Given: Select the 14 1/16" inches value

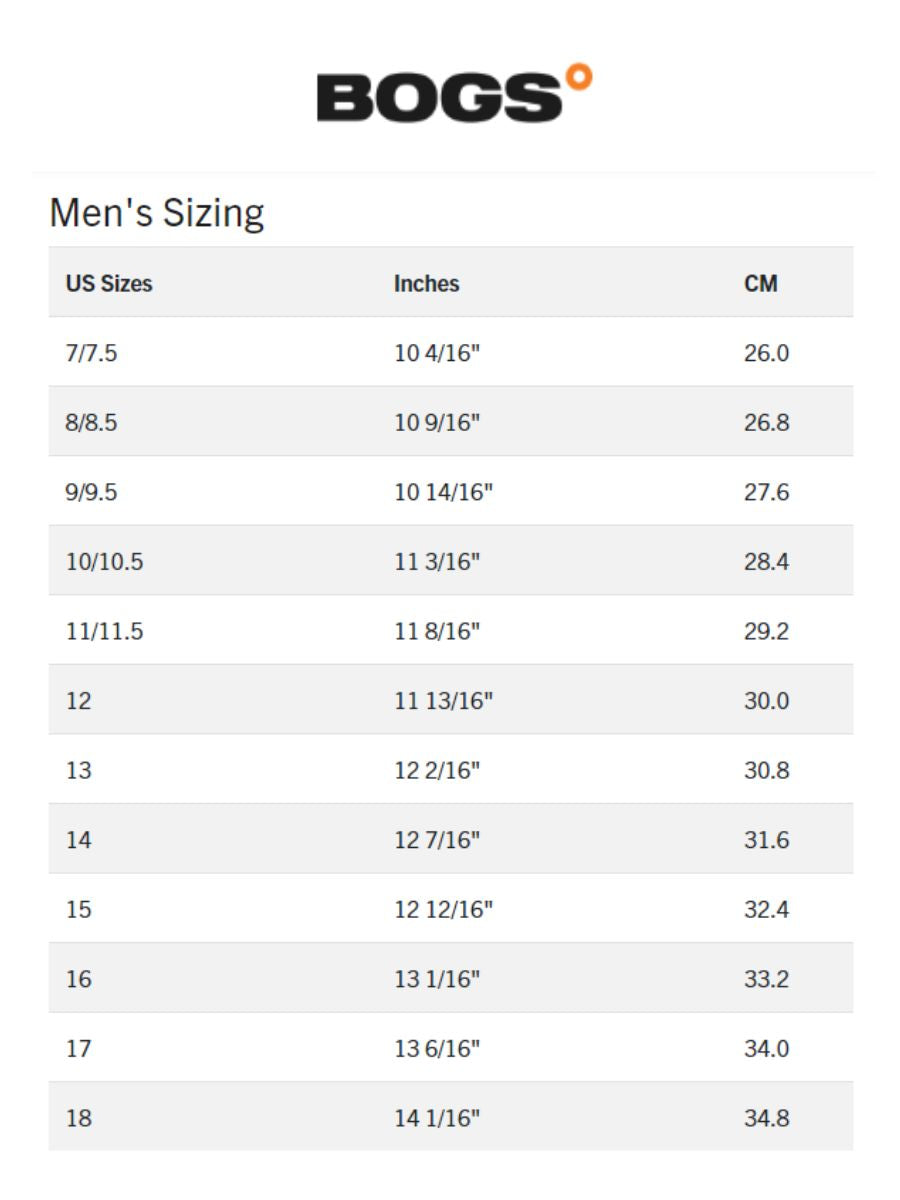Looking at the screenshot, I should [x=437, y=1118].
